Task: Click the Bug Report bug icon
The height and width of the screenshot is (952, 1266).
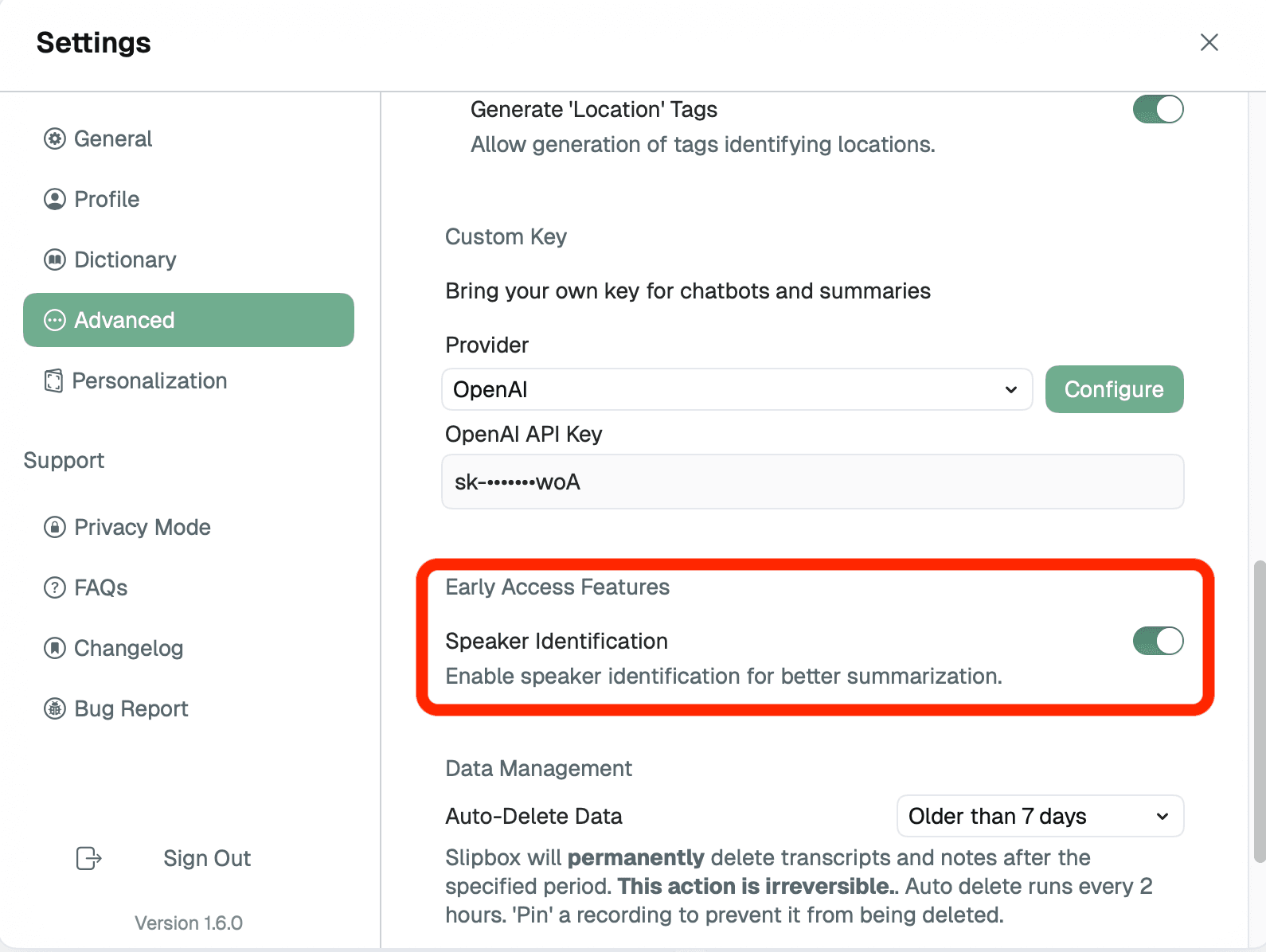Action: 55,708
